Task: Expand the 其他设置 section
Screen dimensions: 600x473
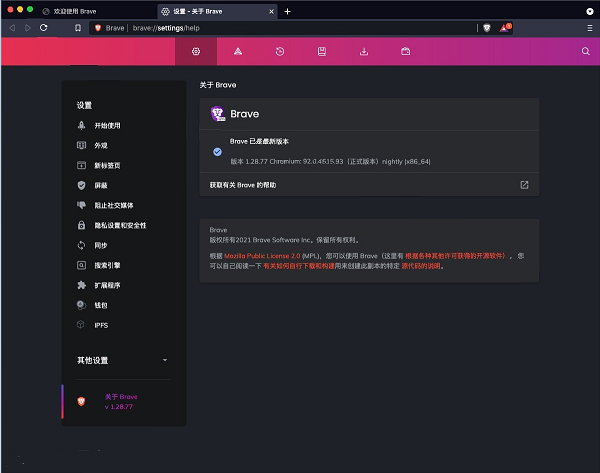Action: (x=122, y=360)
